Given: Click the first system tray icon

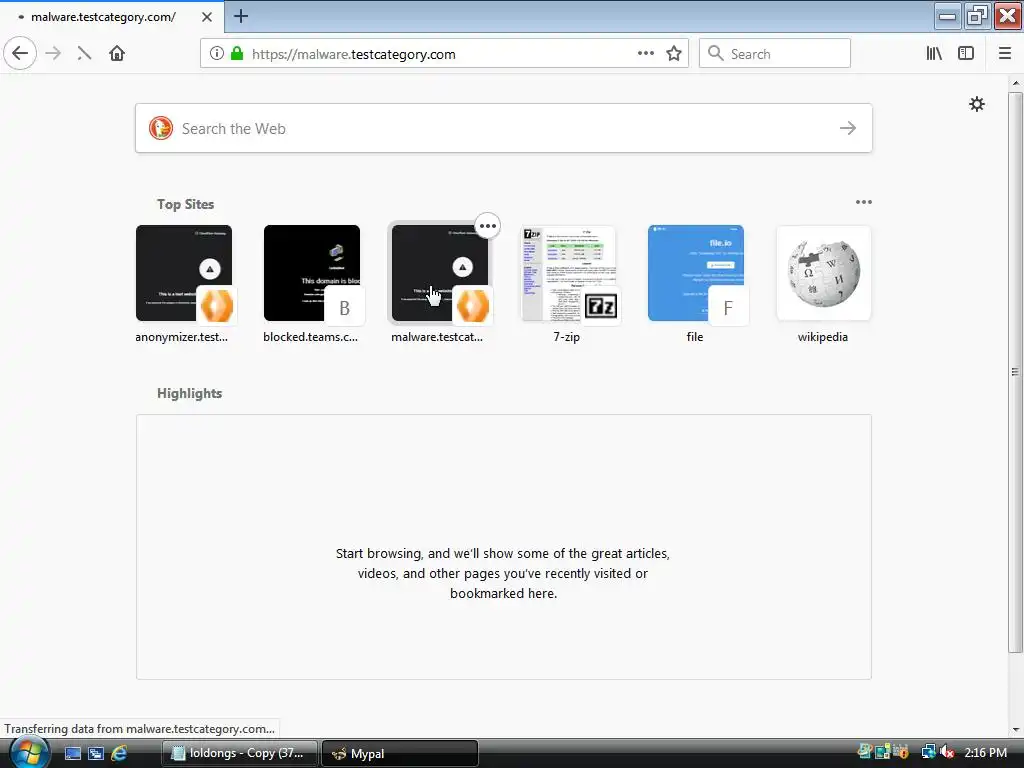Looking at the screenshot, I should click(865, 752).
